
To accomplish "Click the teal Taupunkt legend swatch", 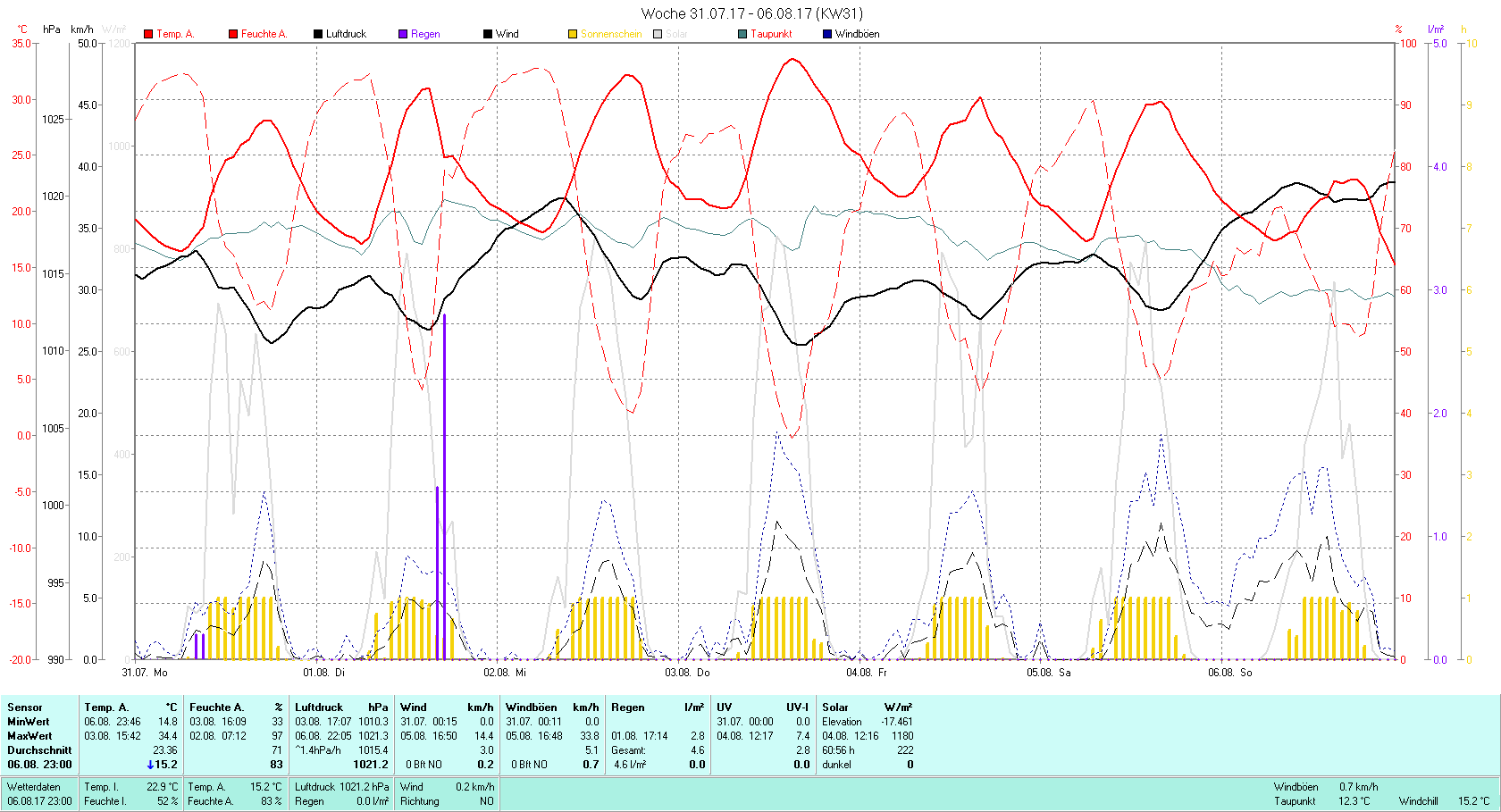I will click(x=742, y=34).
